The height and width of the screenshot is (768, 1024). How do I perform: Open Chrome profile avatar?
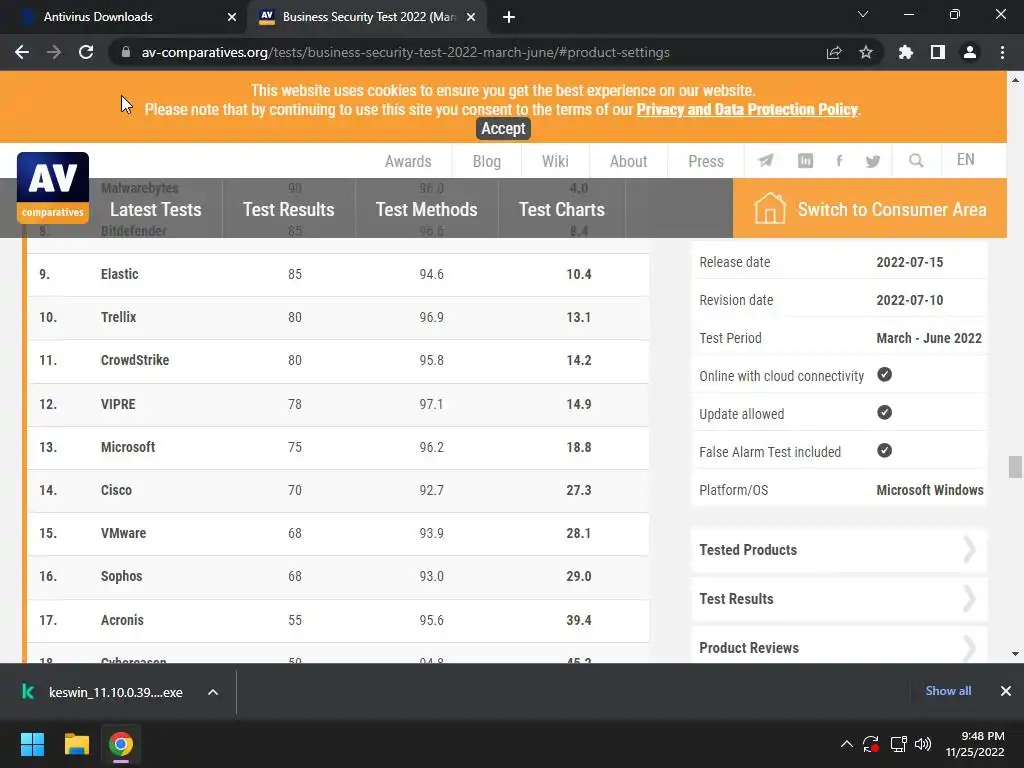pos(970,52)
